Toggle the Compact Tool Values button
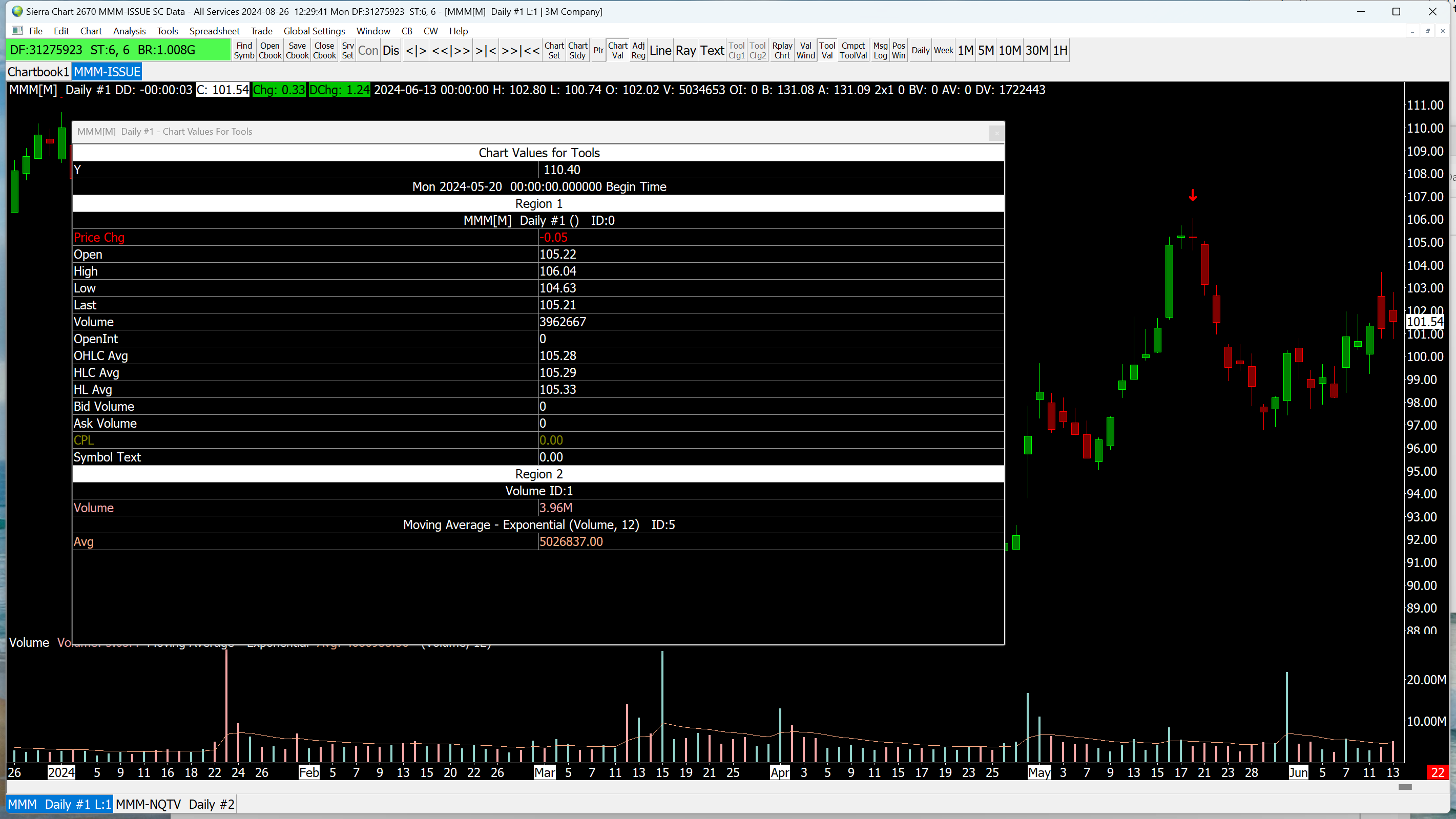1456x819 pixels. pyautogui.click(x=852, y=50)
